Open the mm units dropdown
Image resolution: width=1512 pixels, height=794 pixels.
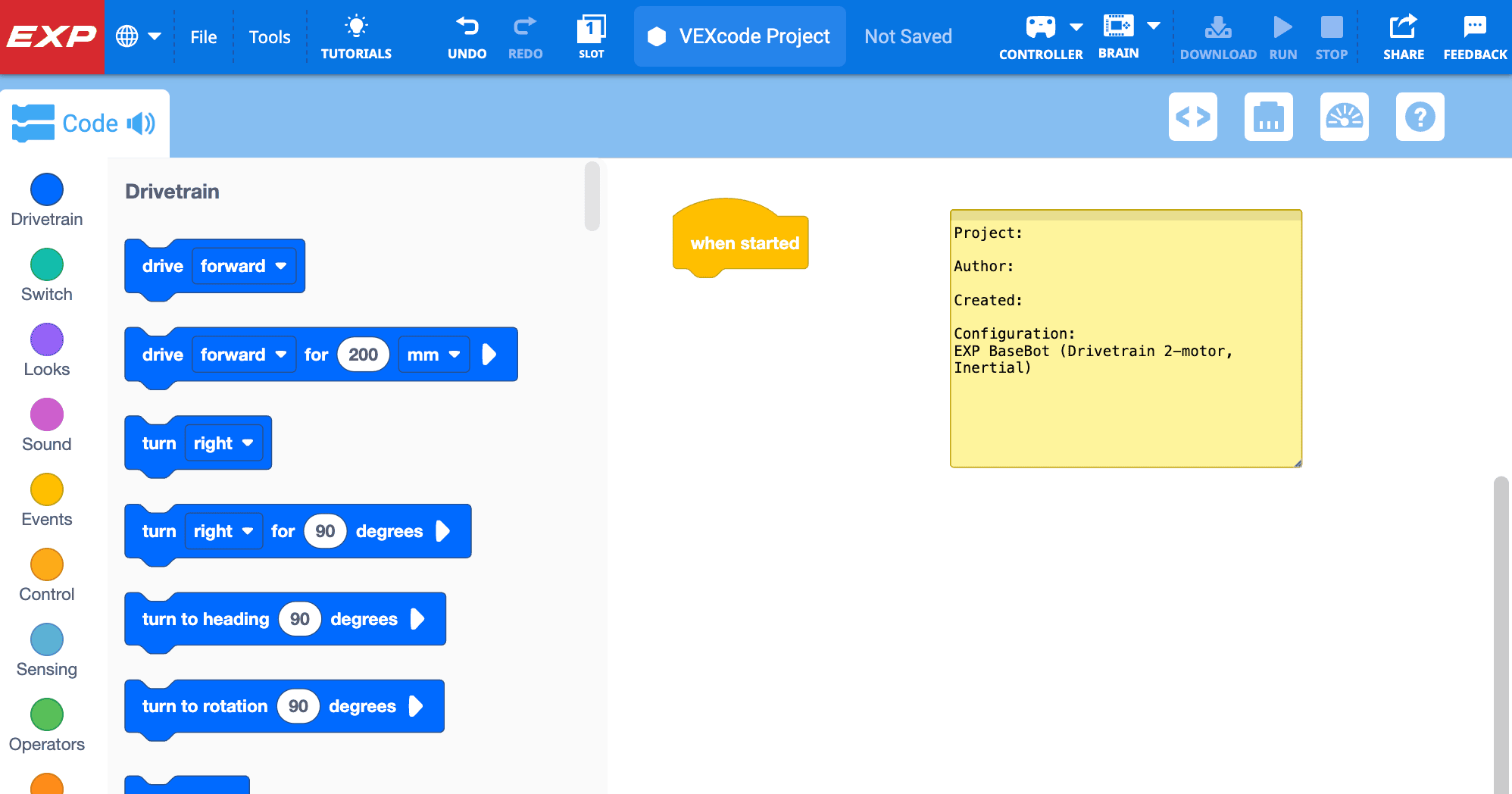pyautogui.click(x=434, y=354)
